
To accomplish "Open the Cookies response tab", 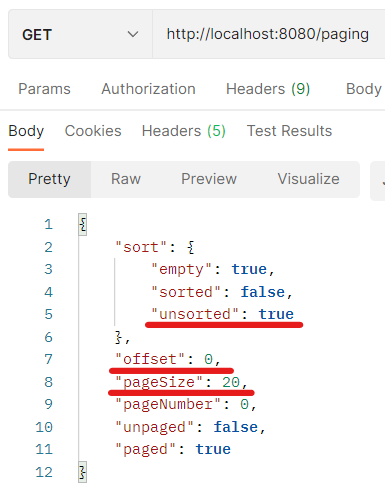I will [x=93, y=131].
